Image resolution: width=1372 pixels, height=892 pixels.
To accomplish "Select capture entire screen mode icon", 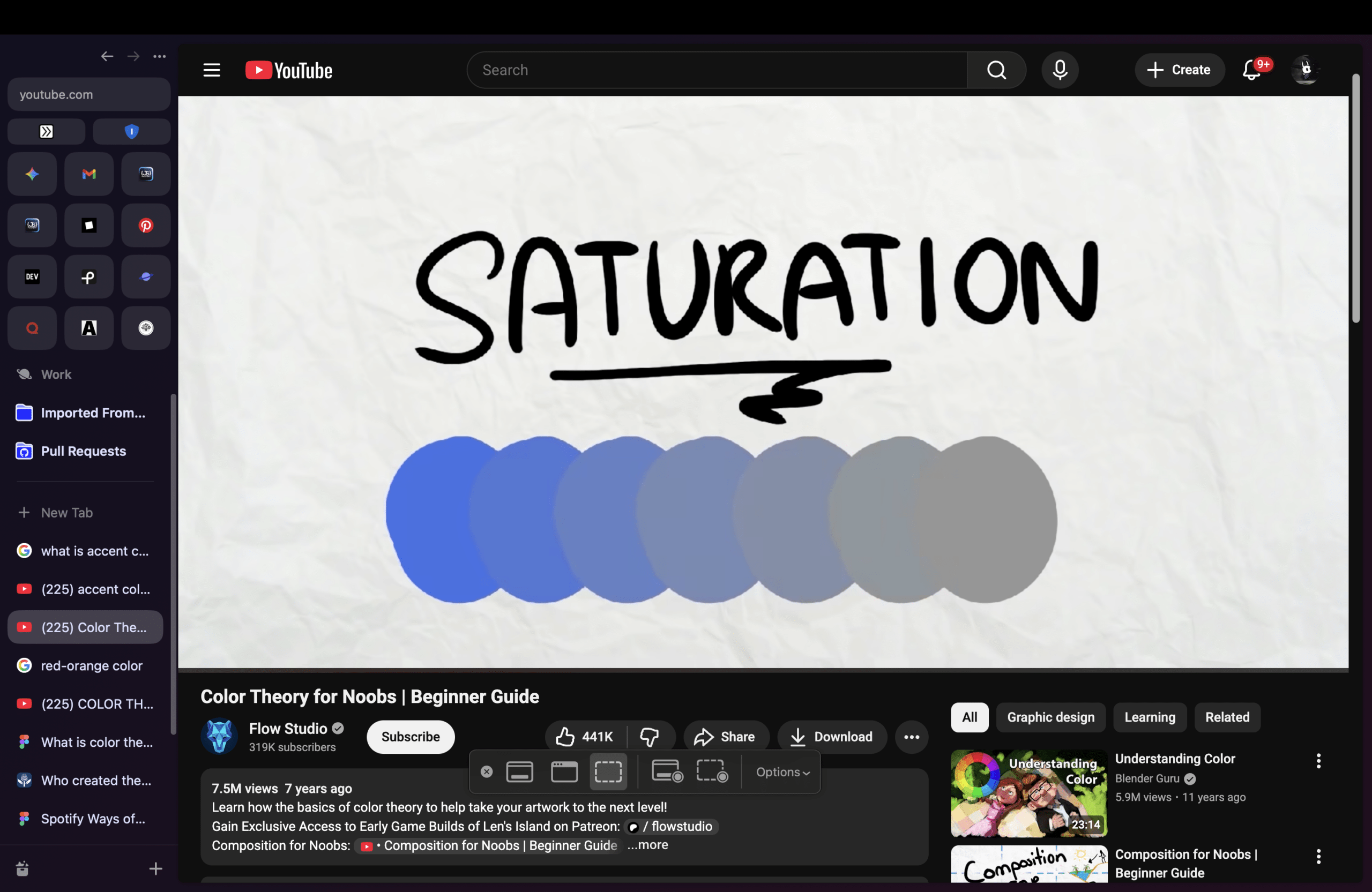I will (519, 771).
